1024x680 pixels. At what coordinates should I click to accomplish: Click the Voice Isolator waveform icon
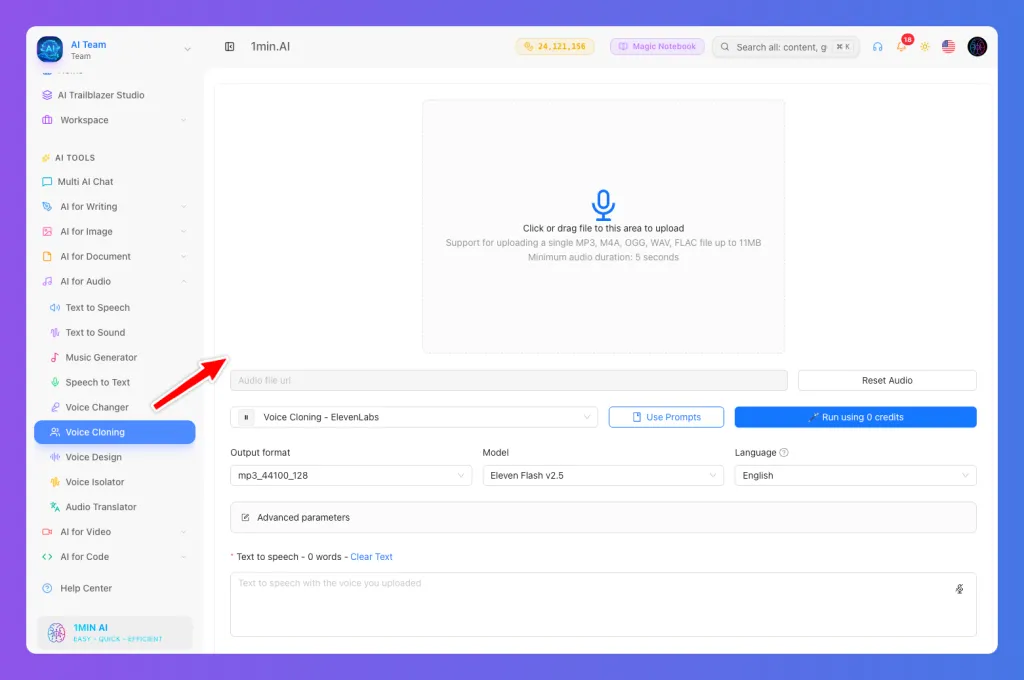(55, 481)
